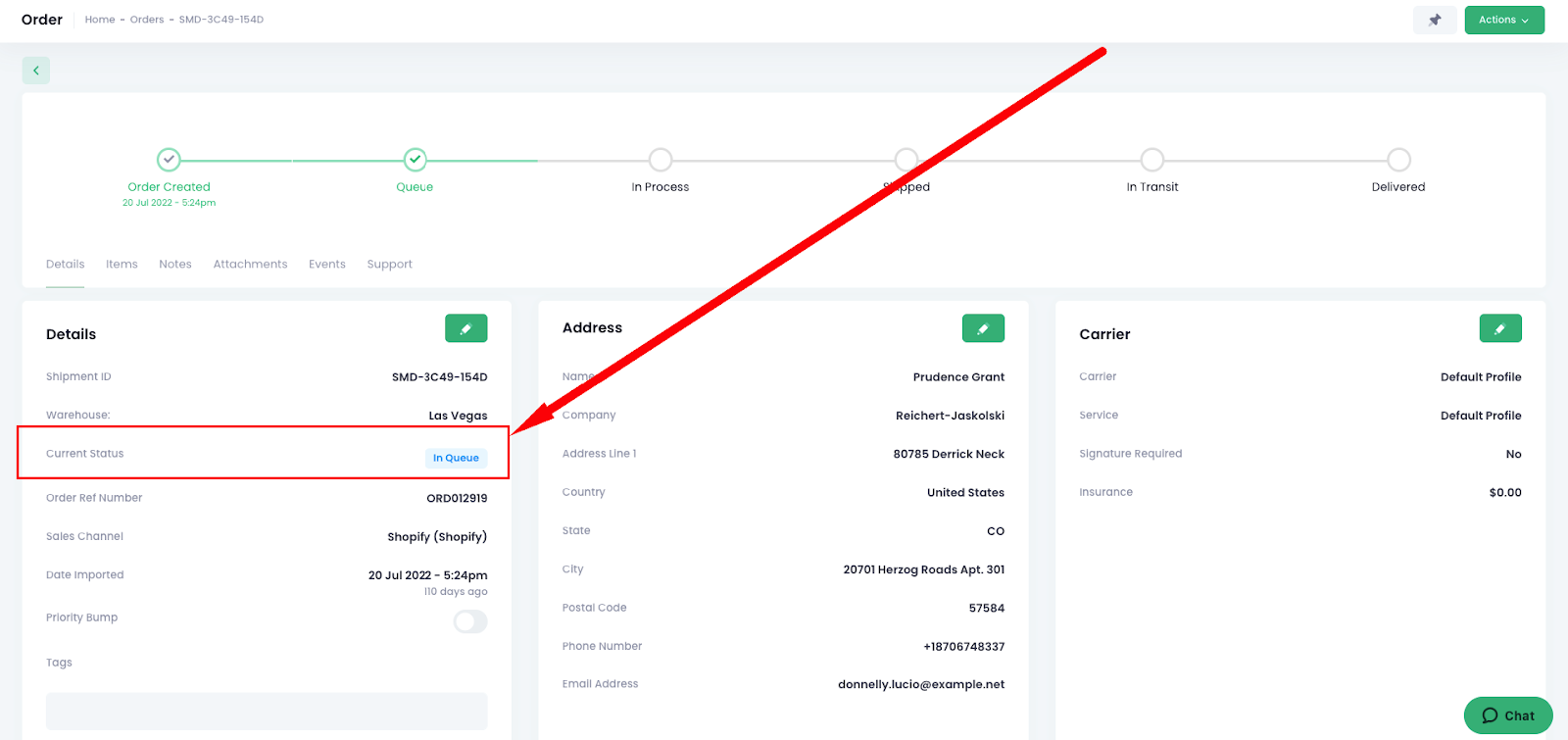Switch to the Items tab
The height and width of the screenshot is (740, 1568).
(x=122, y=265)
